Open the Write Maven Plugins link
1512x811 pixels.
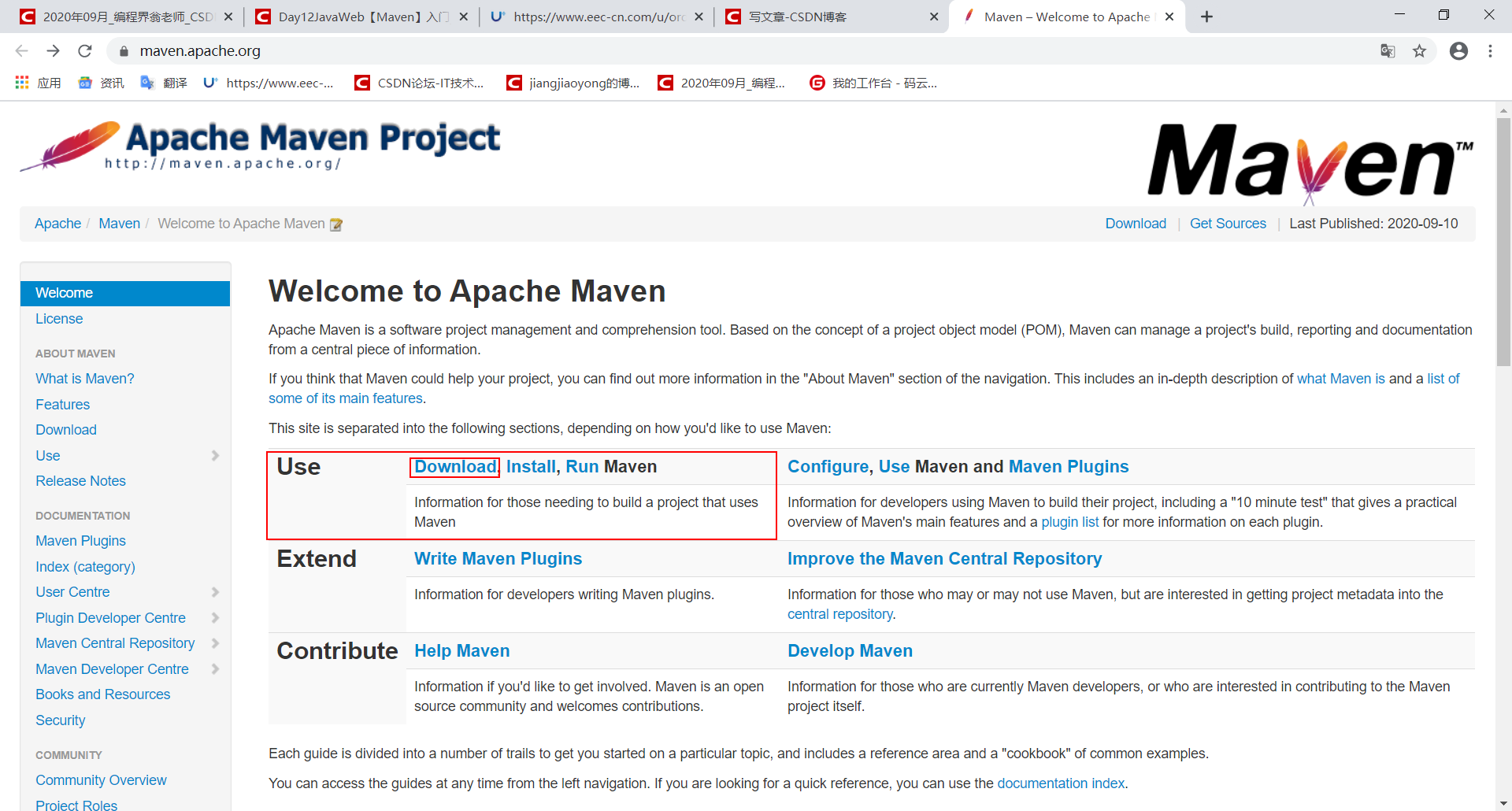(498, 559)
